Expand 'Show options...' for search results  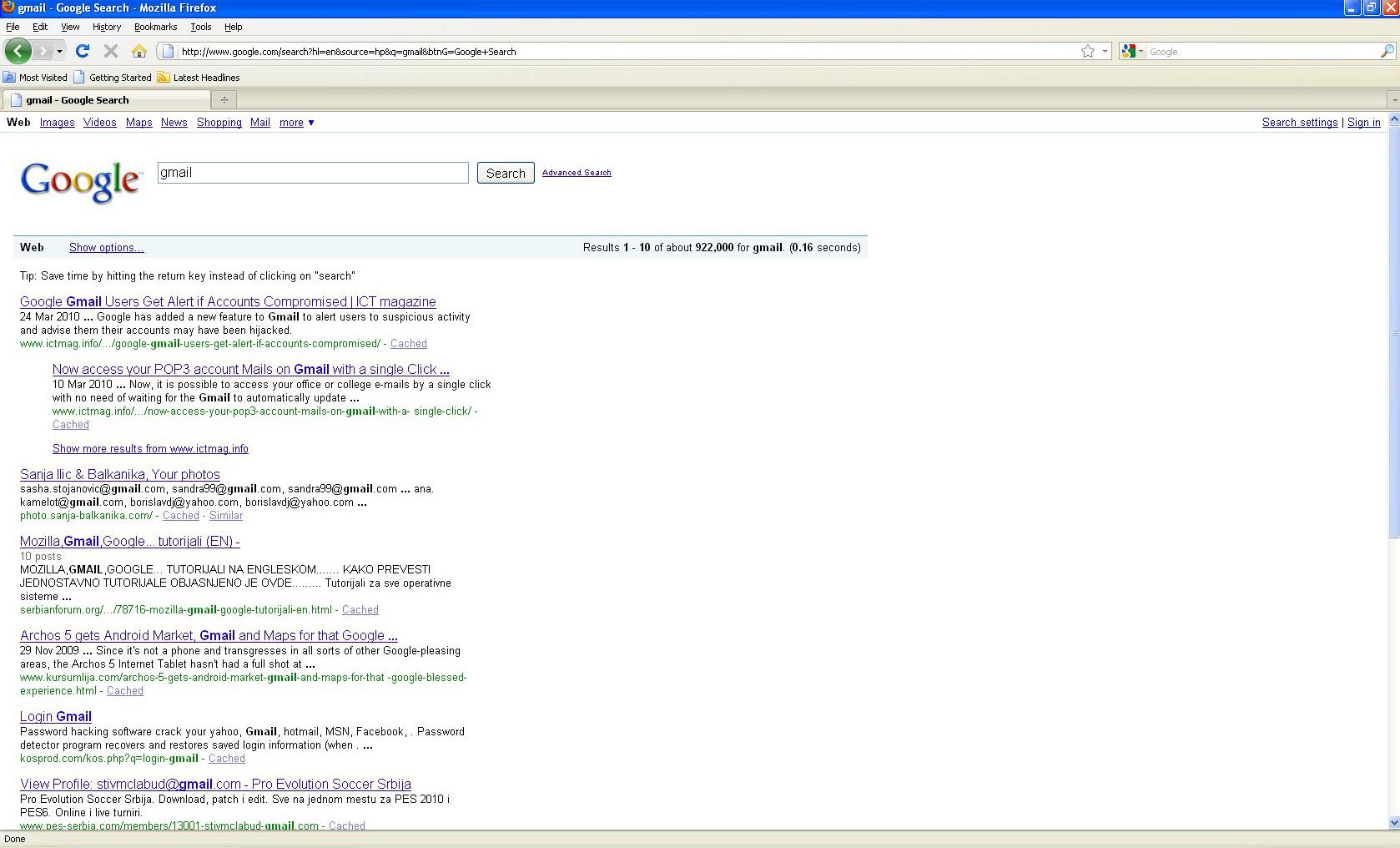pyautogui.click(x=106, y=248)
